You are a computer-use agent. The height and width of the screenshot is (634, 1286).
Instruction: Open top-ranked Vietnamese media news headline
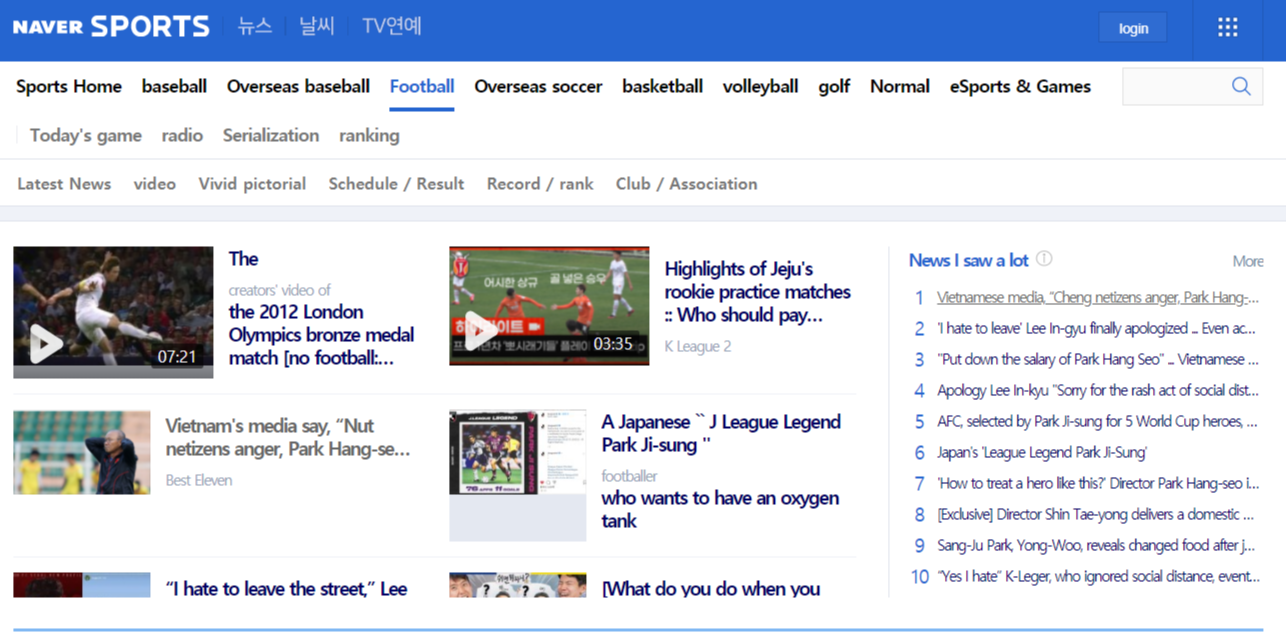tap(1097, 298)
